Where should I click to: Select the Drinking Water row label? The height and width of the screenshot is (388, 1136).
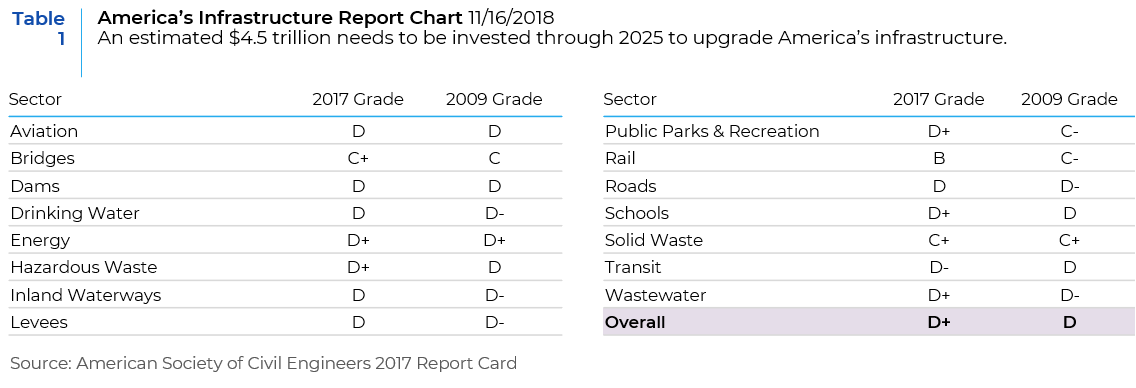coord(75,214)
